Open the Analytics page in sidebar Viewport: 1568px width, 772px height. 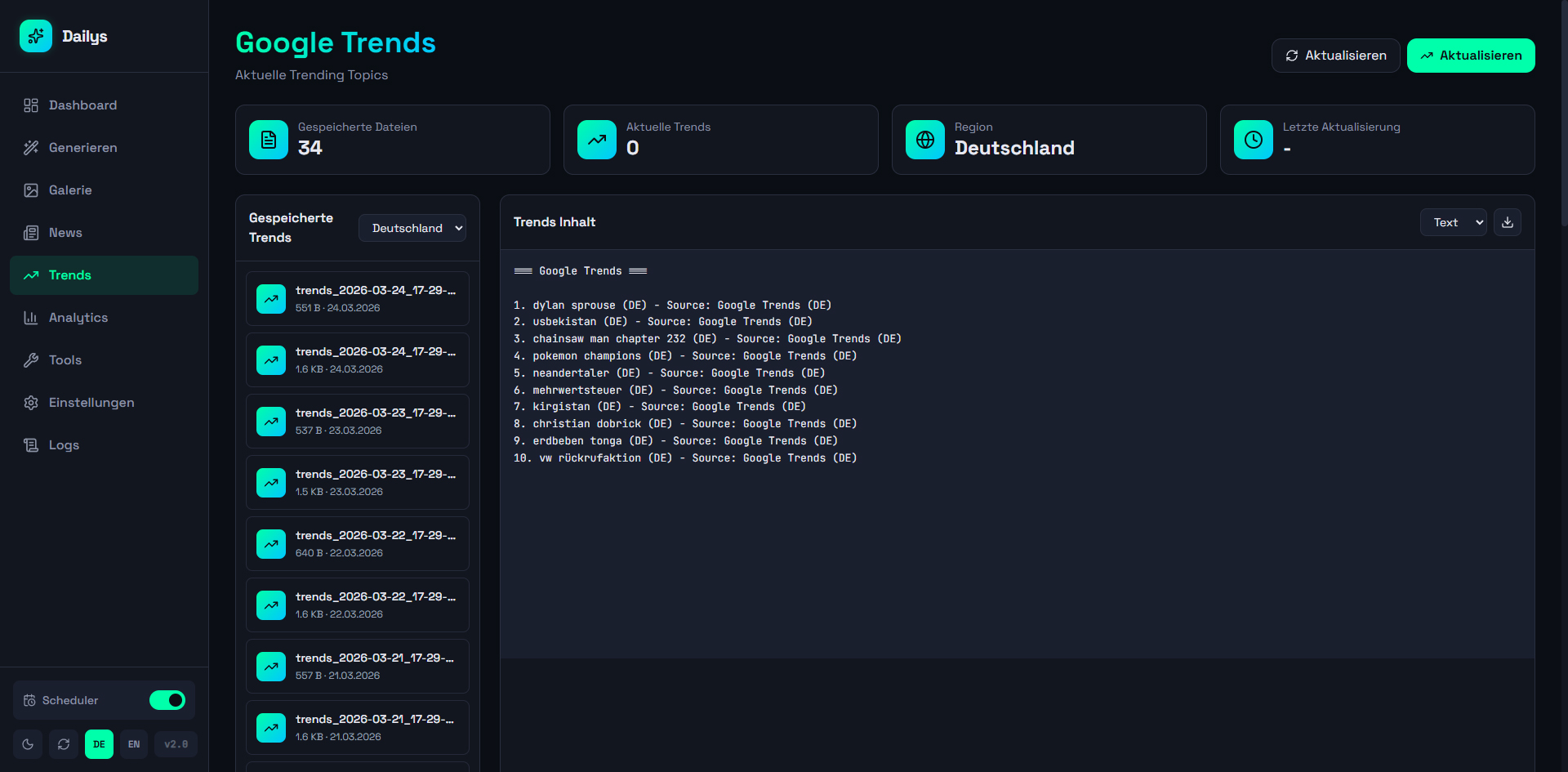78,318
